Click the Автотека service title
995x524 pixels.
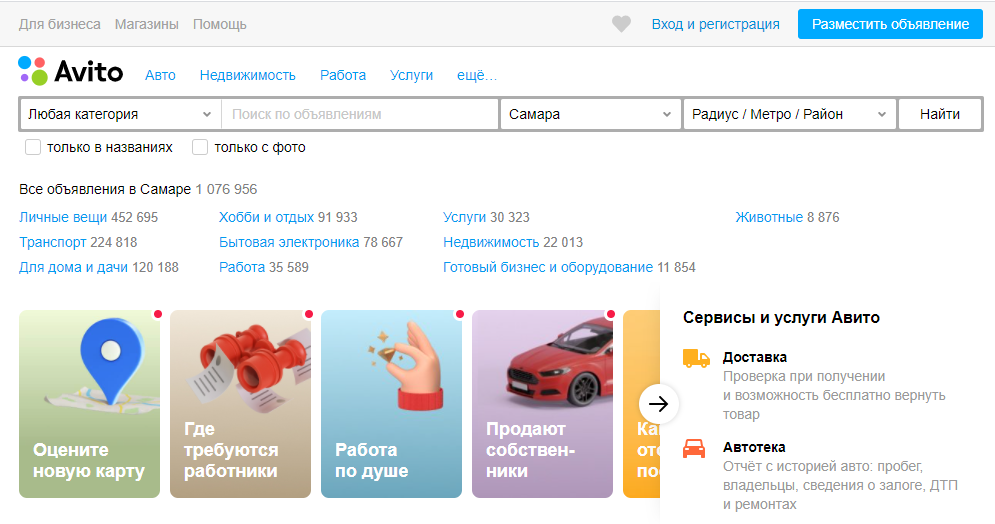[x=754, y=447]
